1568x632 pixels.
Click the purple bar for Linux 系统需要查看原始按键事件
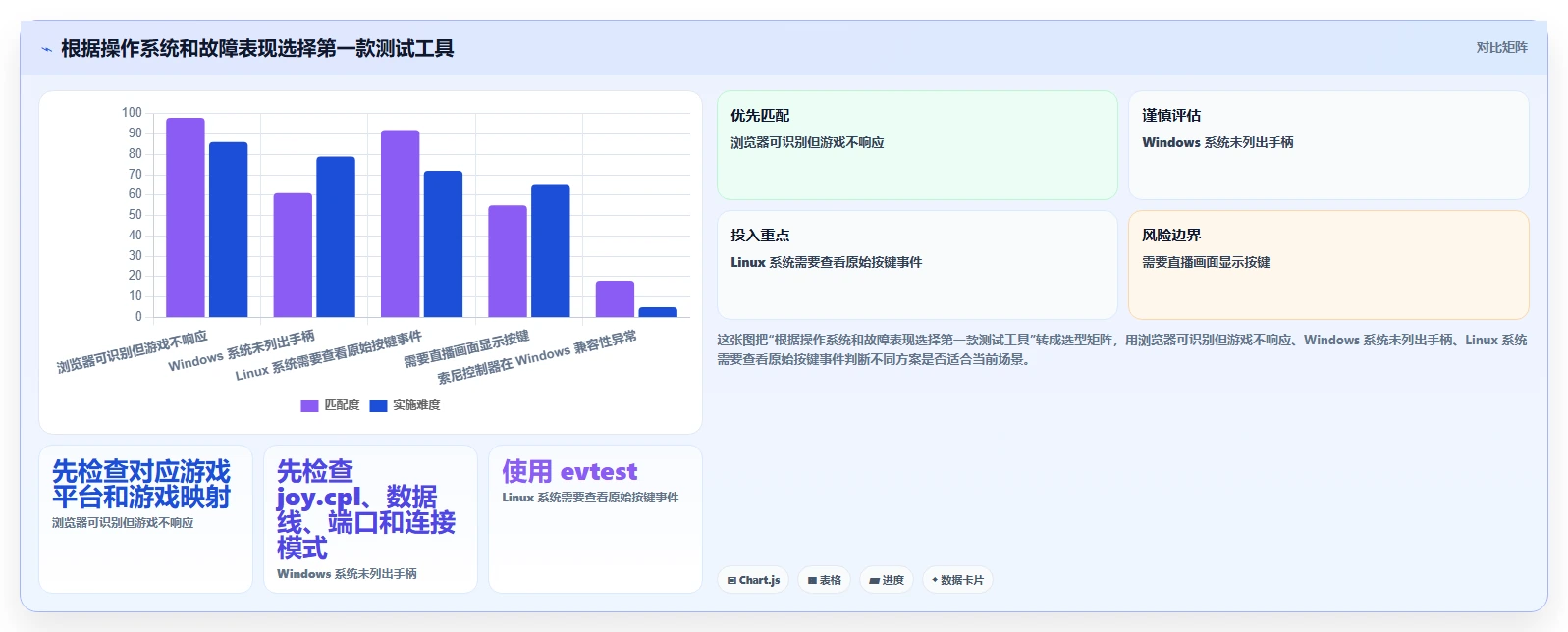tap(400, 224)
